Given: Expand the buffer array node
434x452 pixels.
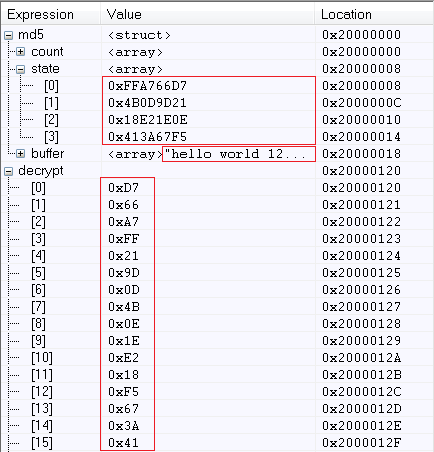Looking at the screenshot, I should (x=21, y=154).
